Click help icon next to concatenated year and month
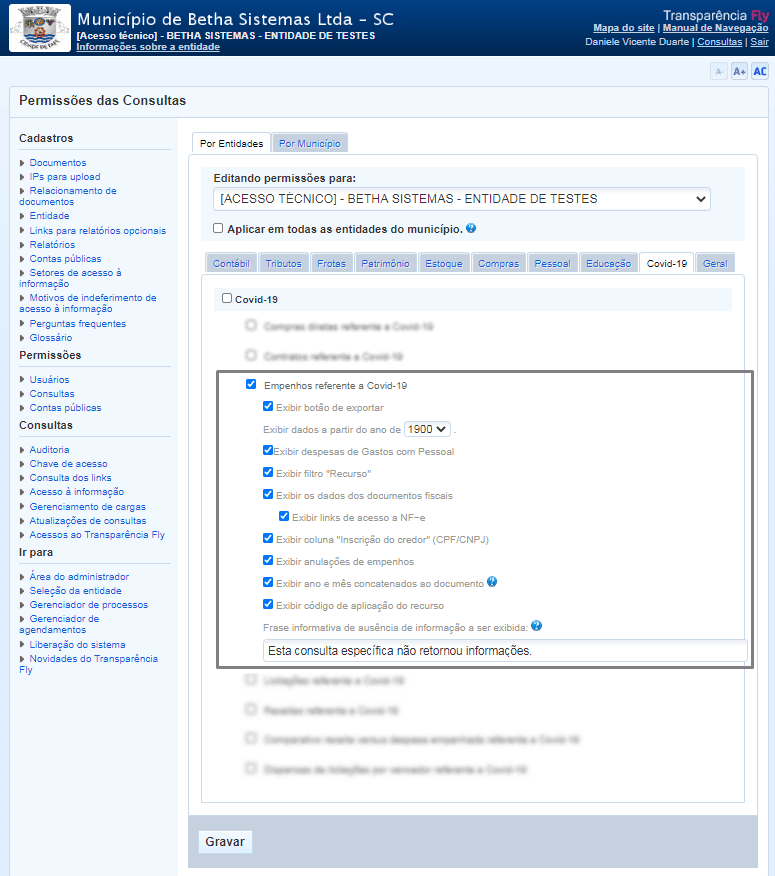 492,582
